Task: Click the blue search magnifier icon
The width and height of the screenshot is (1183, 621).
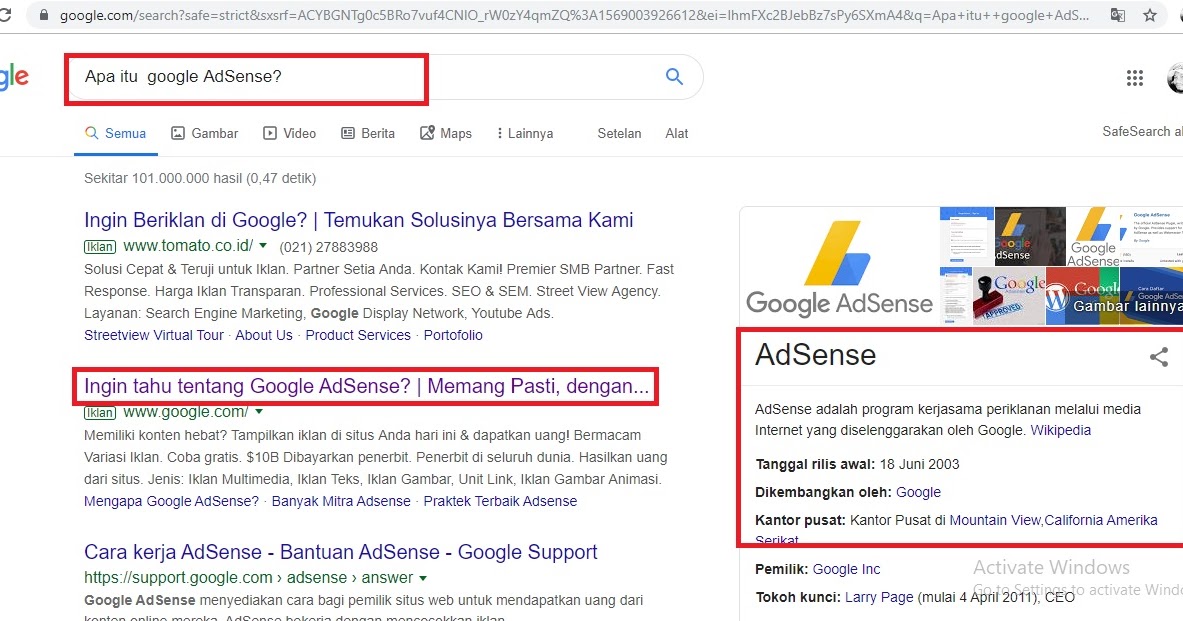Action: pyautogui.click(x=674, y=76)
